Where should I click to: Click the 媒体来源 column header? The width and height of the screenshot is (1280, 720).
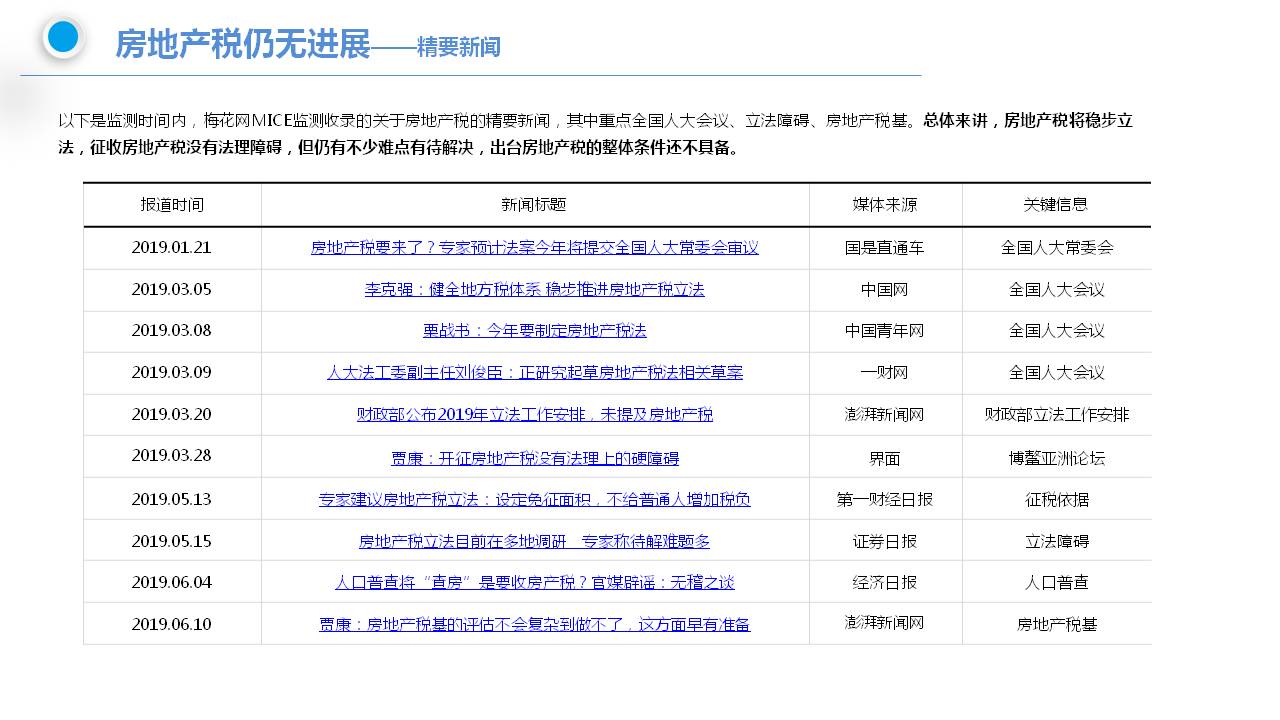(884, 205)
